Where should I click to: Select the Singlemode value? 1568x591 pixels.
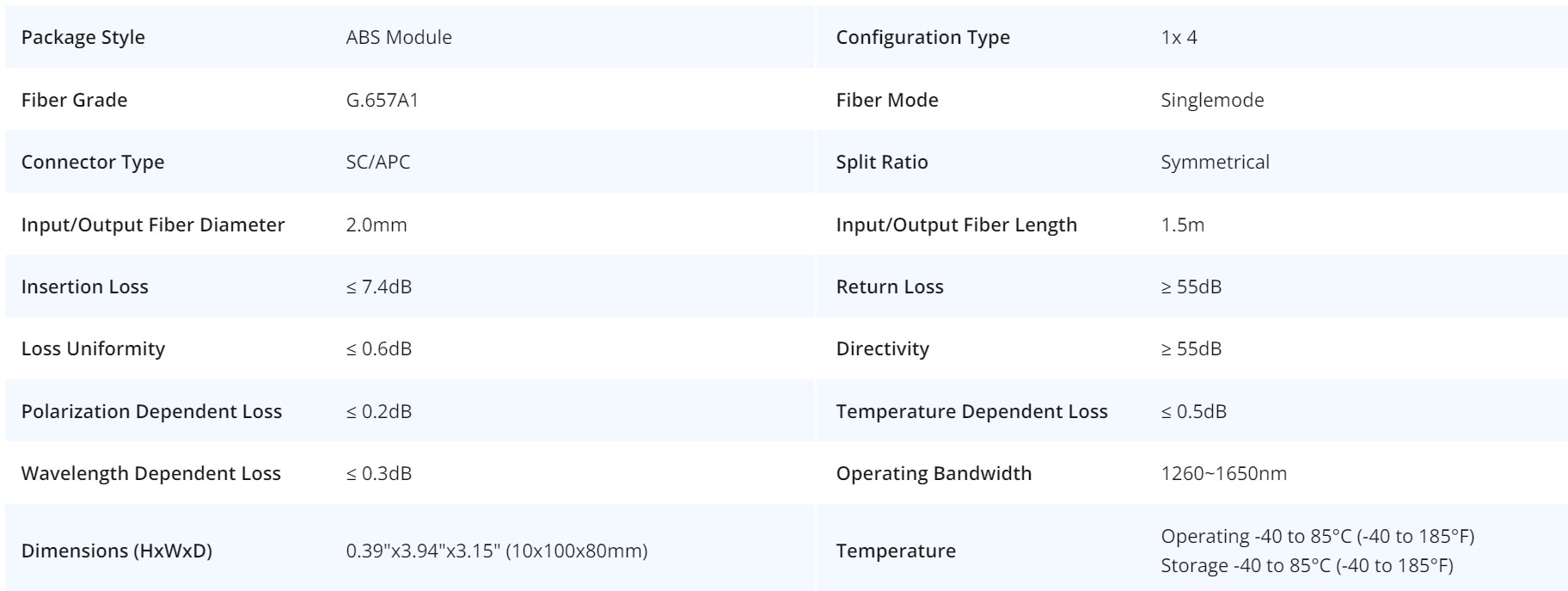1212,100
